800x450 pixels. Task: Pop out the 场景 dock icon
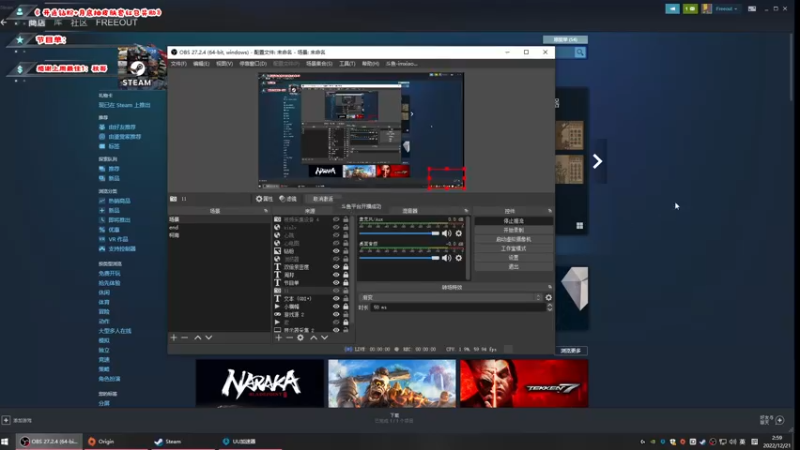tap(266, 211)
